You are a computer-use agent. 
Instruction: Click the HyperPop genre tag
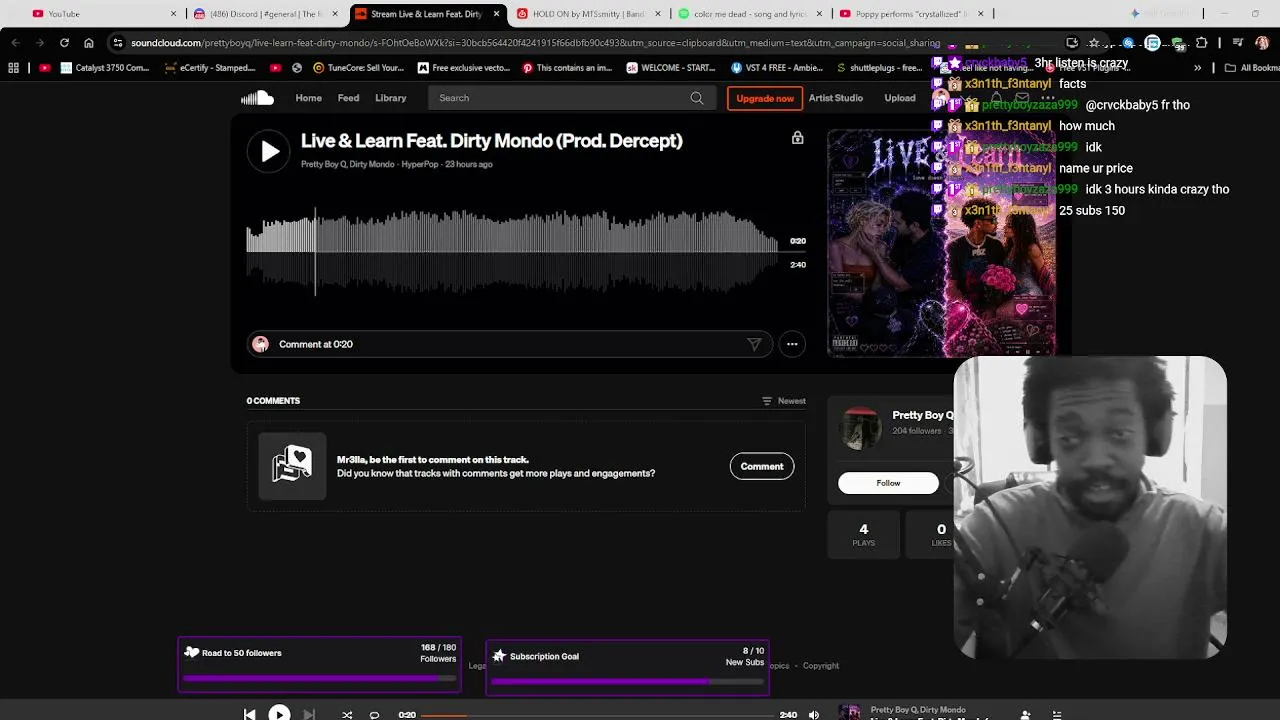[x=420, y=164]
